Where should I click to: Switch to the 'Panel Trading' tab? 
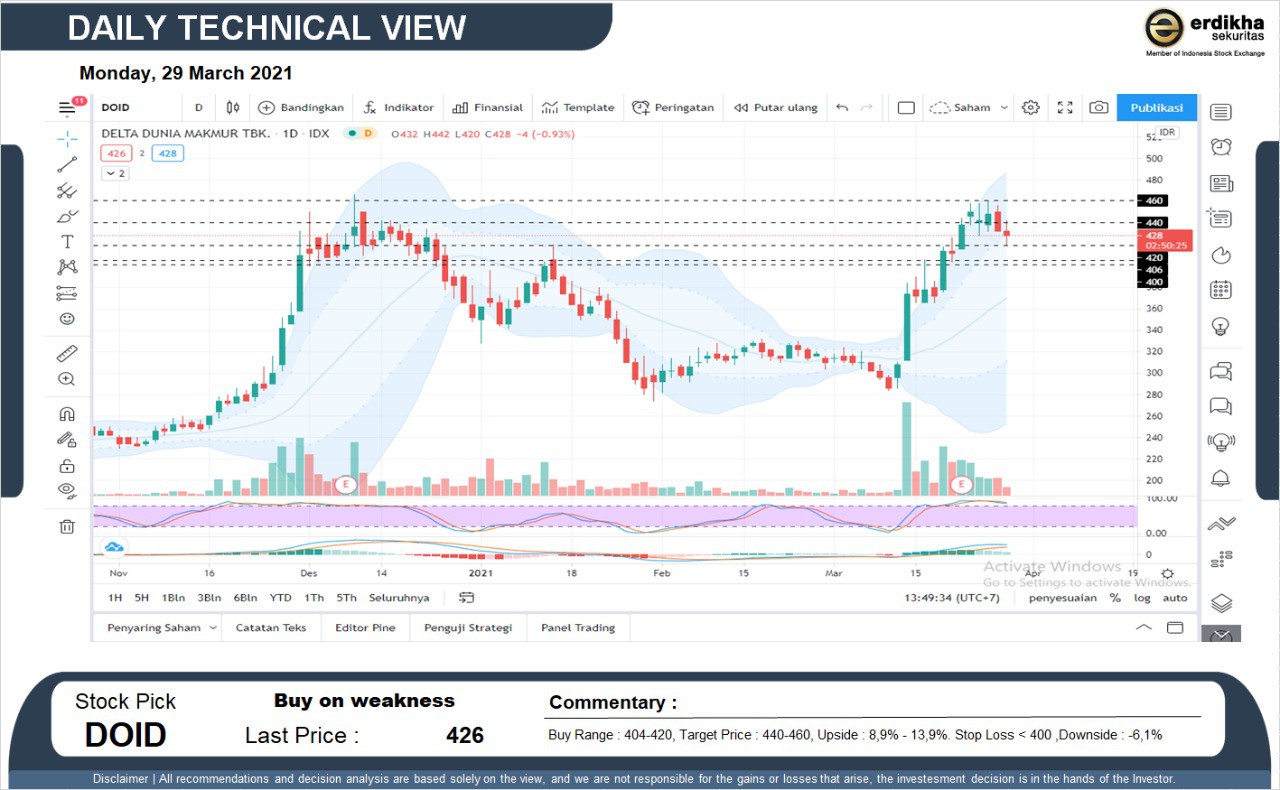pyautogui.click(x=578, y=628)
